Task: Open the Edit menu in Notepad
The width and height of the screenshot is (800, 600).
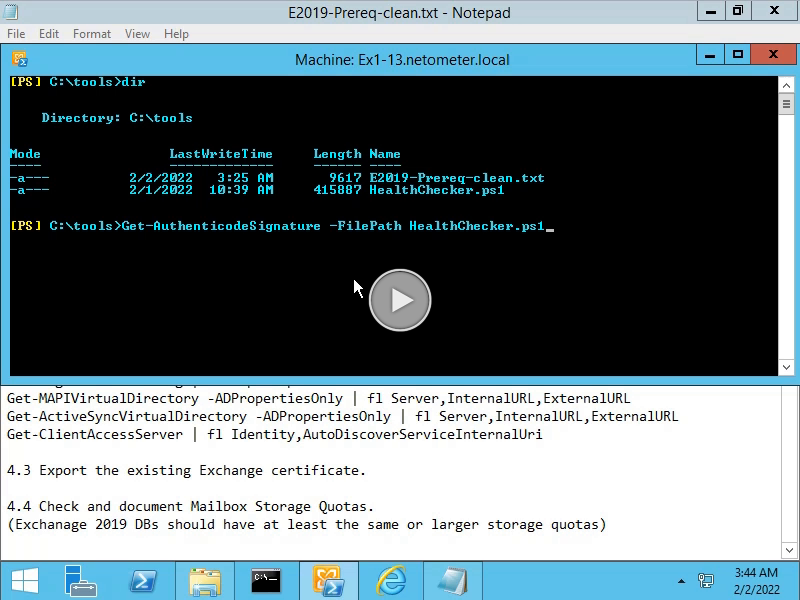Action: tap(49, 34)
